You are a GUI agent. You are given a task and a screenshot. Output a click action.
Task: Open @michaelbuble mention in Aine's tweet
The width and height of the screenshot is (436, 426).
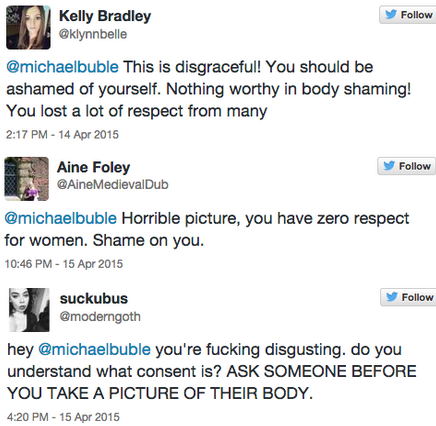coord(61,218)
